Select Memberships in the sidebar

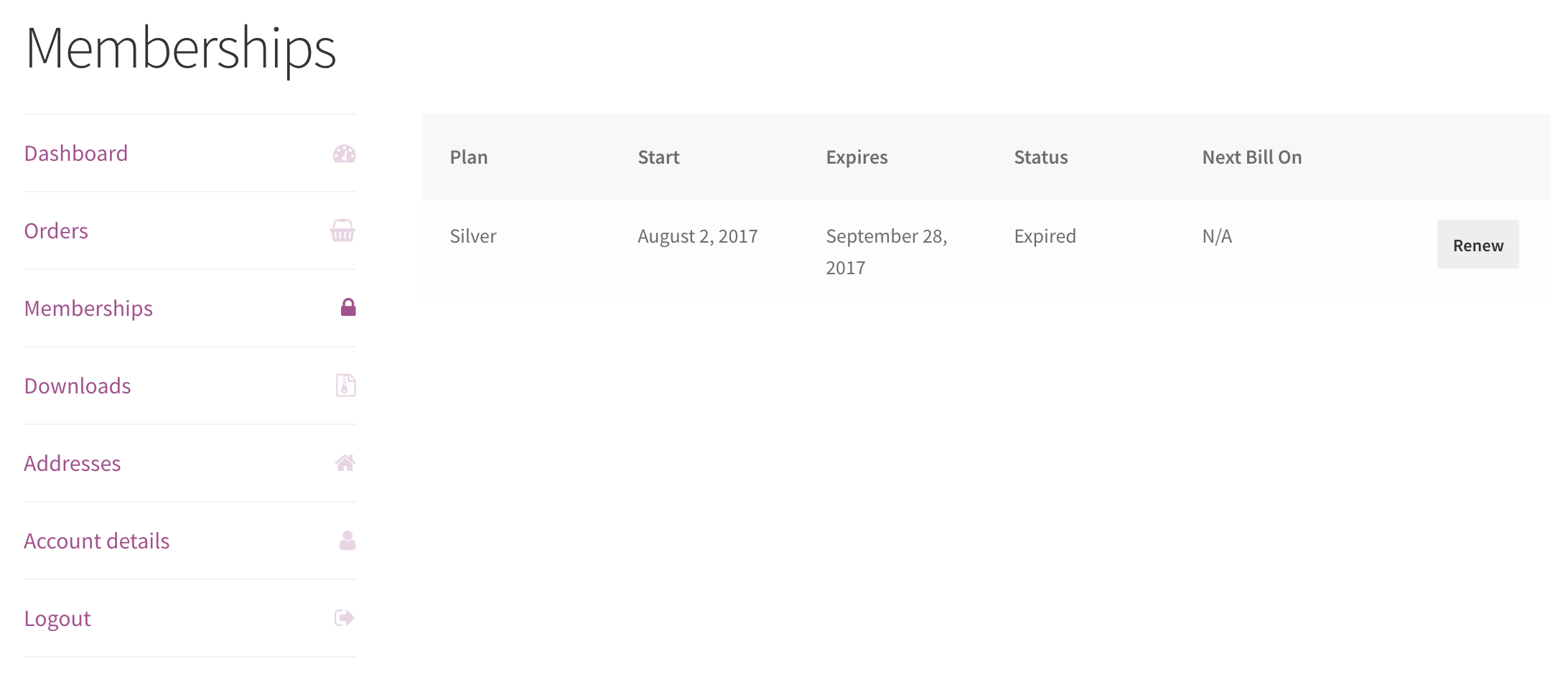88,309
